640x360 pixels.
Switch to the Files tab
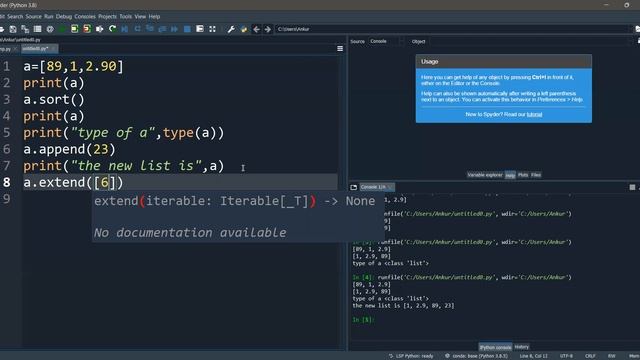point(536,175)
